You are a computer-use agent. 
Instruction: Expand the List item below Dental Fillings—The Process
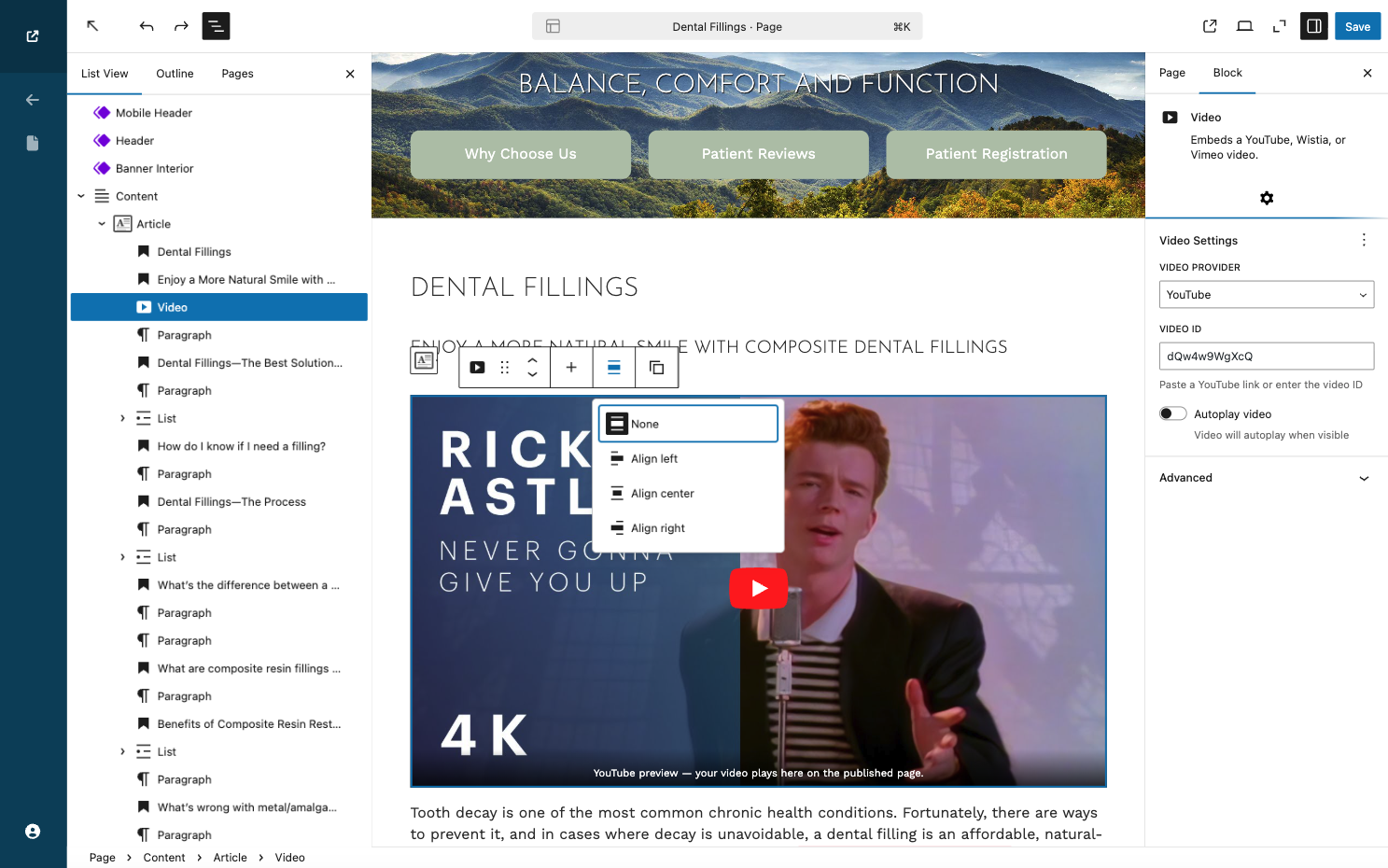click(x=122, y=557)
